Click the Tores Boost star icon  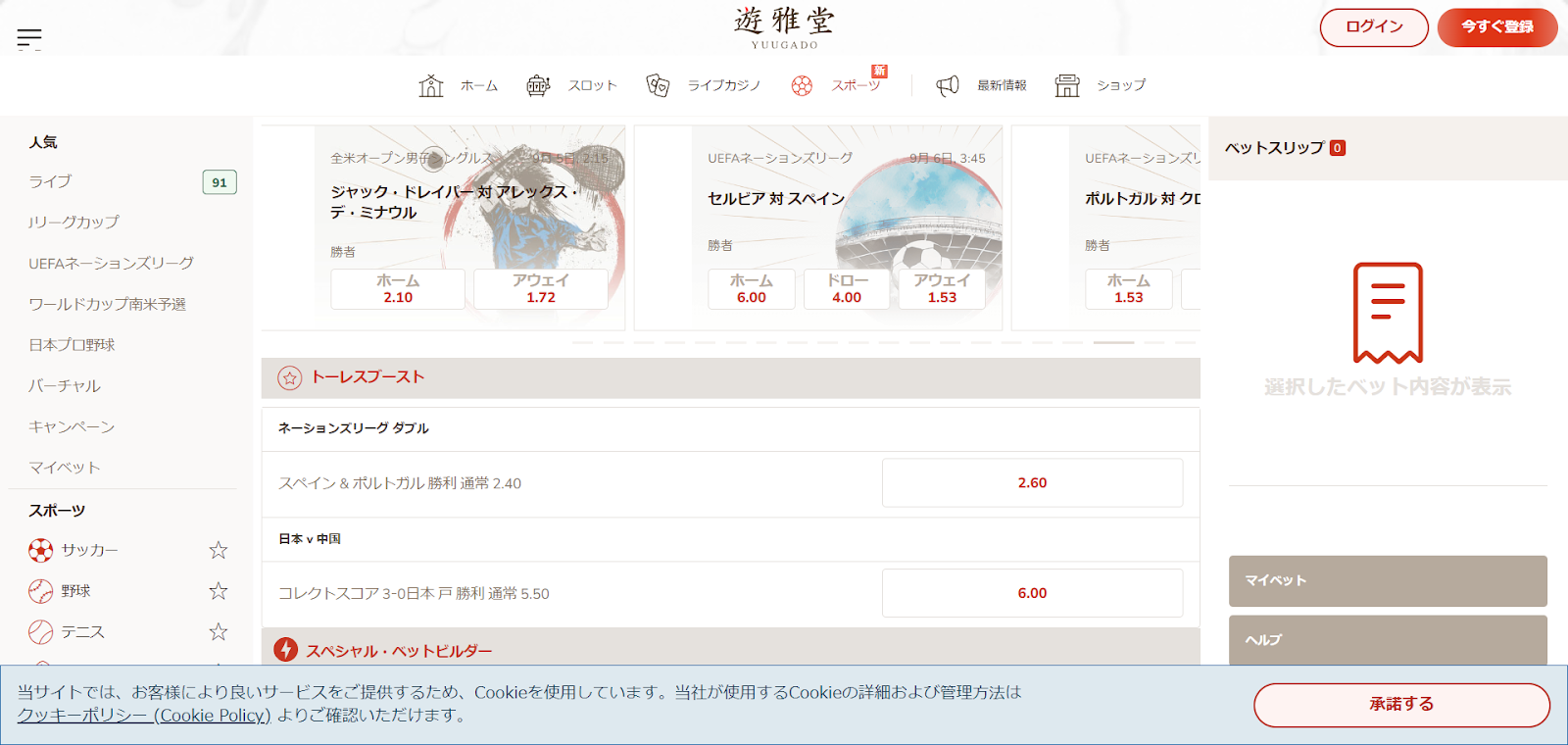[289, 377]
